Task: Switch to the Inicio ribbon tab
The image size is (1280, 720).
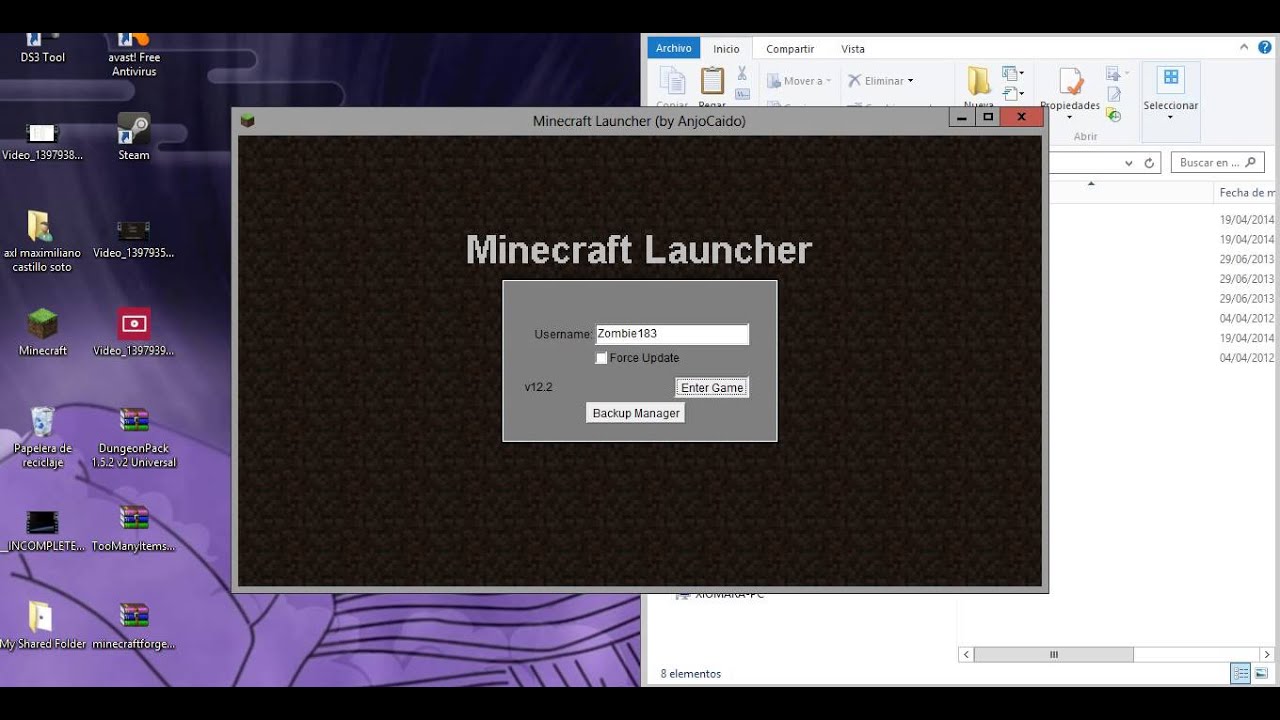Action: tap(727, 49)
